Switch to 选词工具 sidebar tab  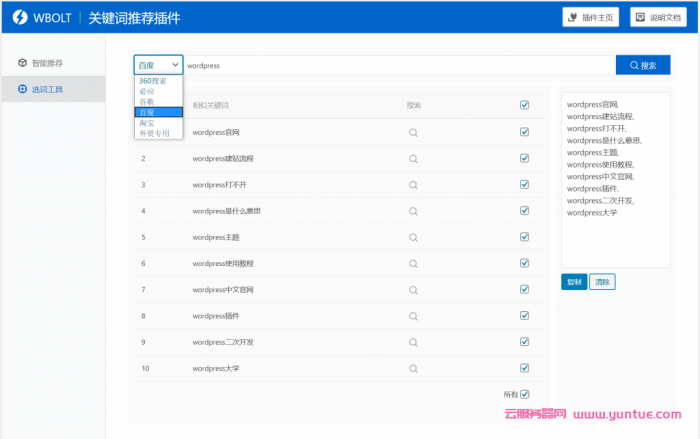pos(46,89)
